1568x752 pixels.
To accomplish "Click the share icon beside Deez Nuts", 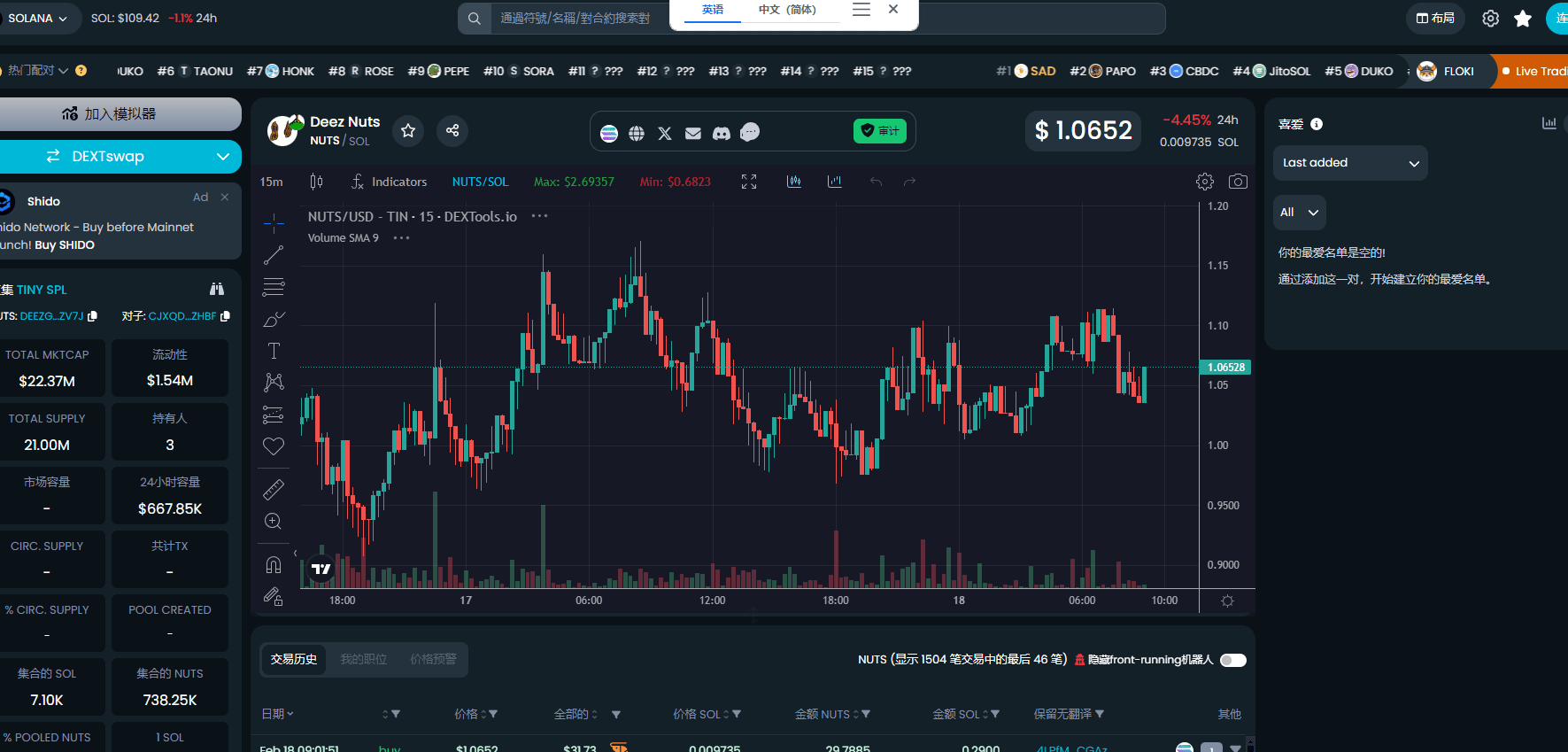I will coord(452,131).
